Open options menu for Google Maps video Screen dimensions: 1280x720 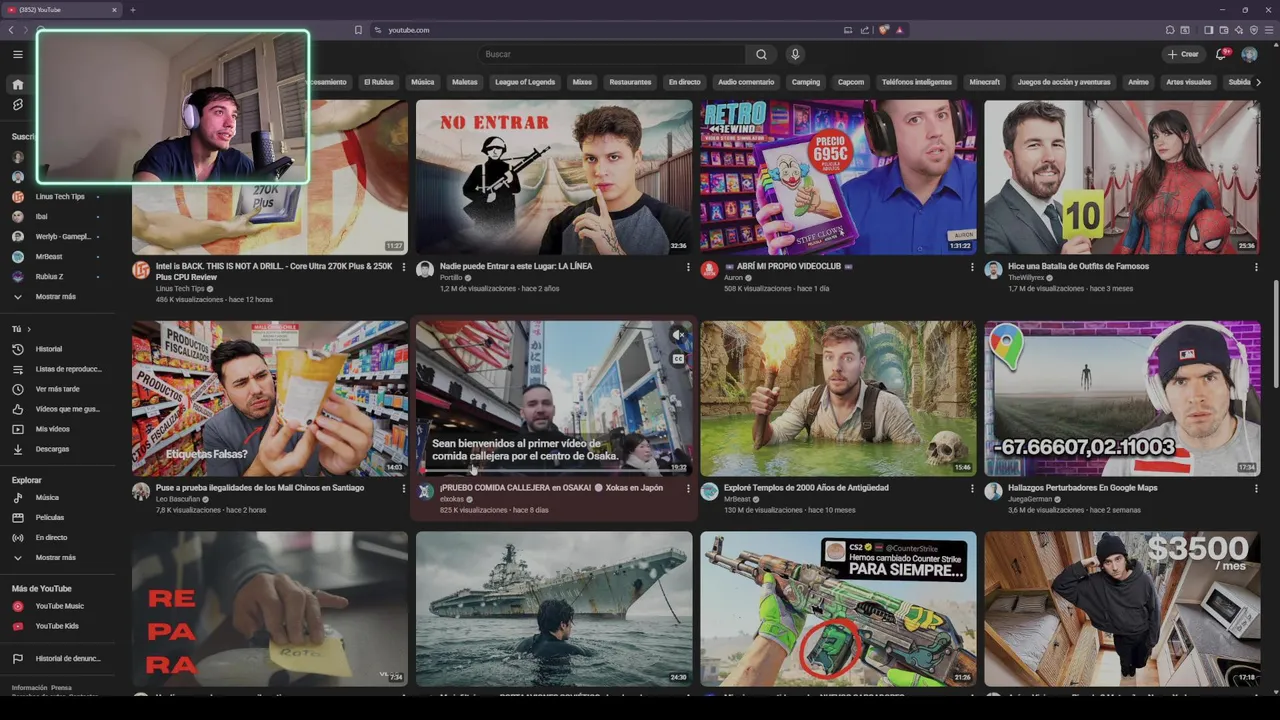tap(1256, 488)
